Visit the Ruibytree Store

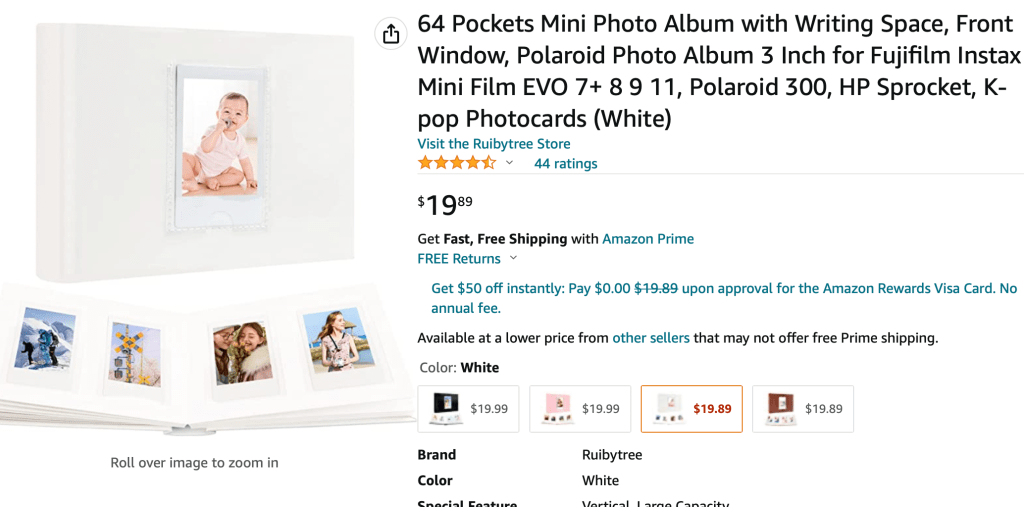(x=493, y=144)
